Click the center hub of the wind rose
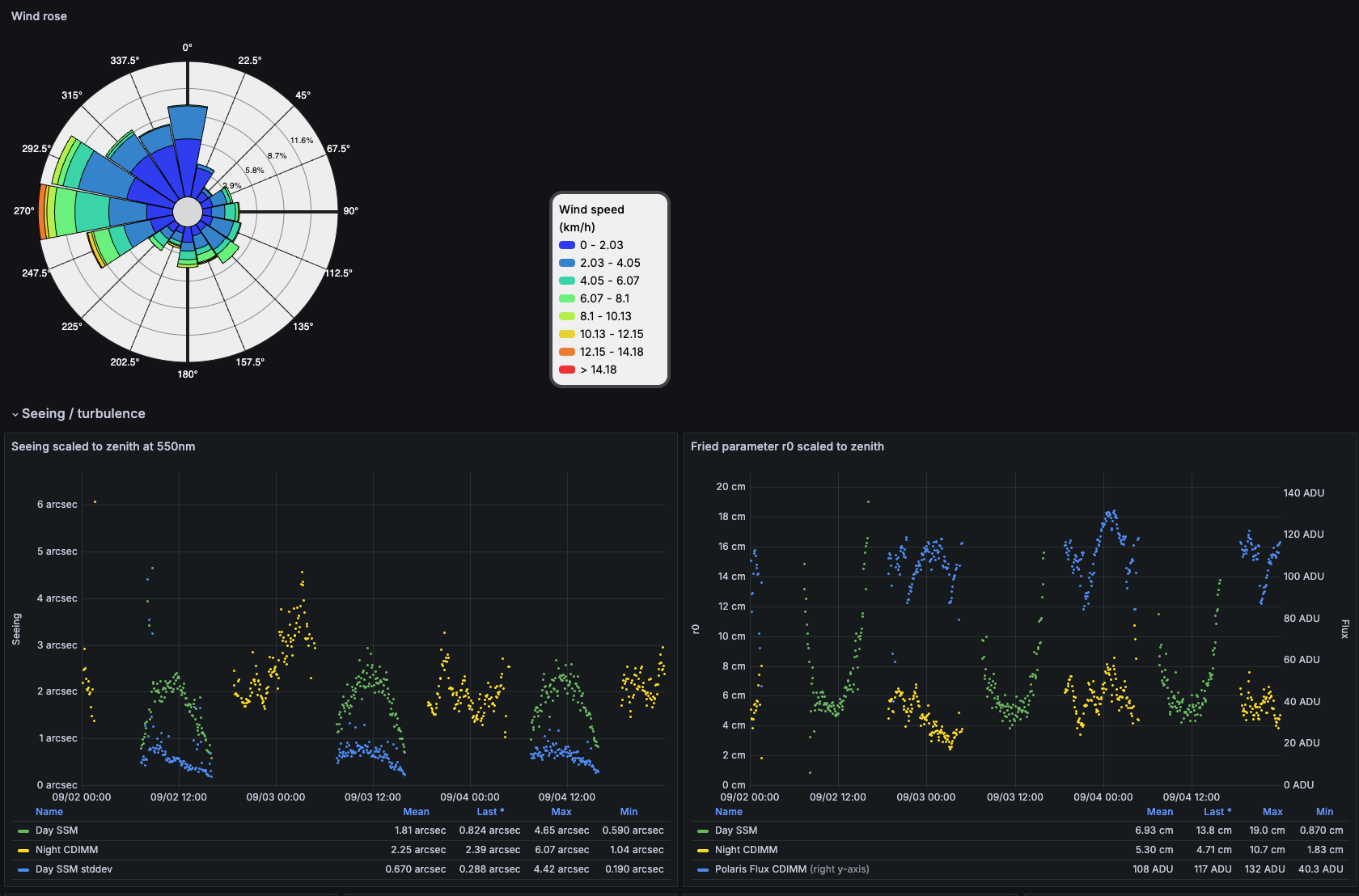Image resolution: width=1359 pixels, height=896 pixels. coord(188,212)
